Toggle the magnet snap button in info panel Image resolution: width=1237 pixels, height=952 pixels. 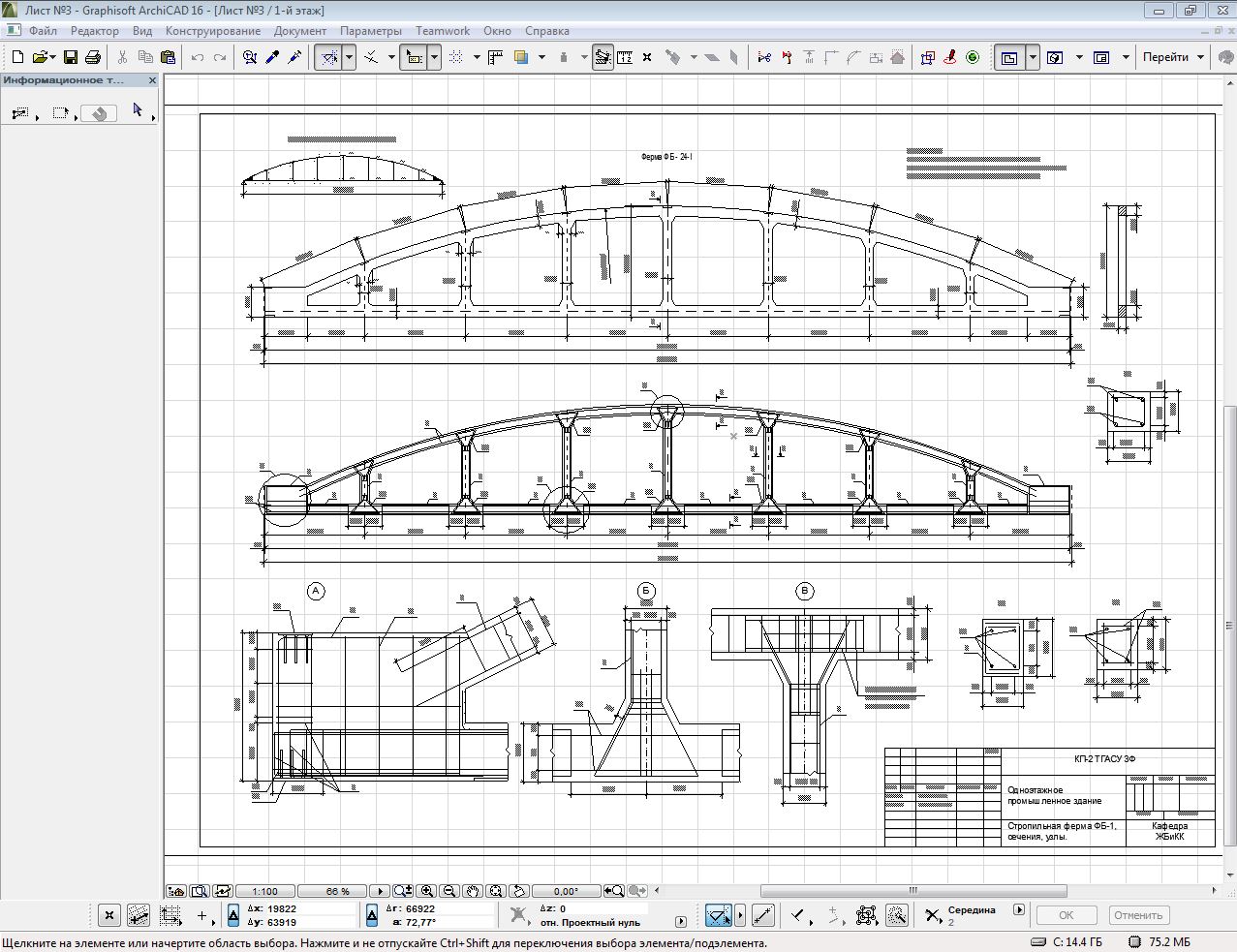coord(99,113)
